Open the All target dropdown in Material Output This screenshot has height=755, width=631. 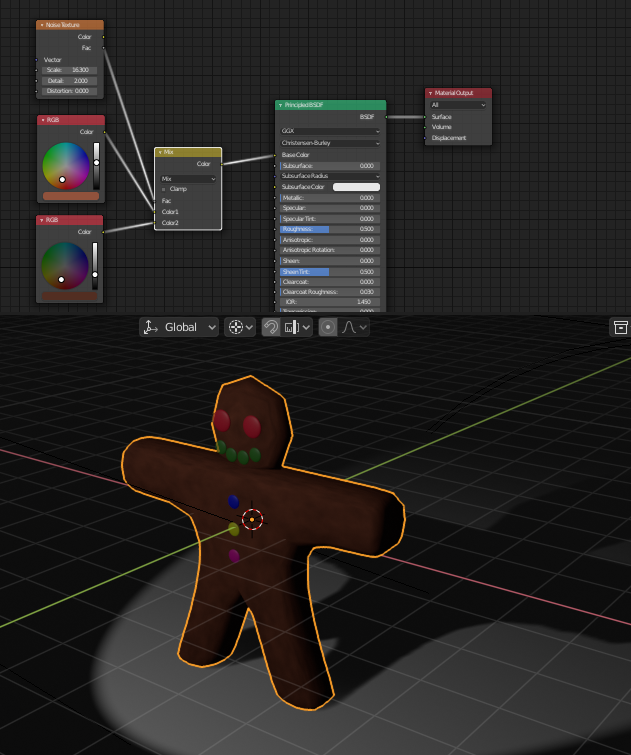tap(458, 105)
